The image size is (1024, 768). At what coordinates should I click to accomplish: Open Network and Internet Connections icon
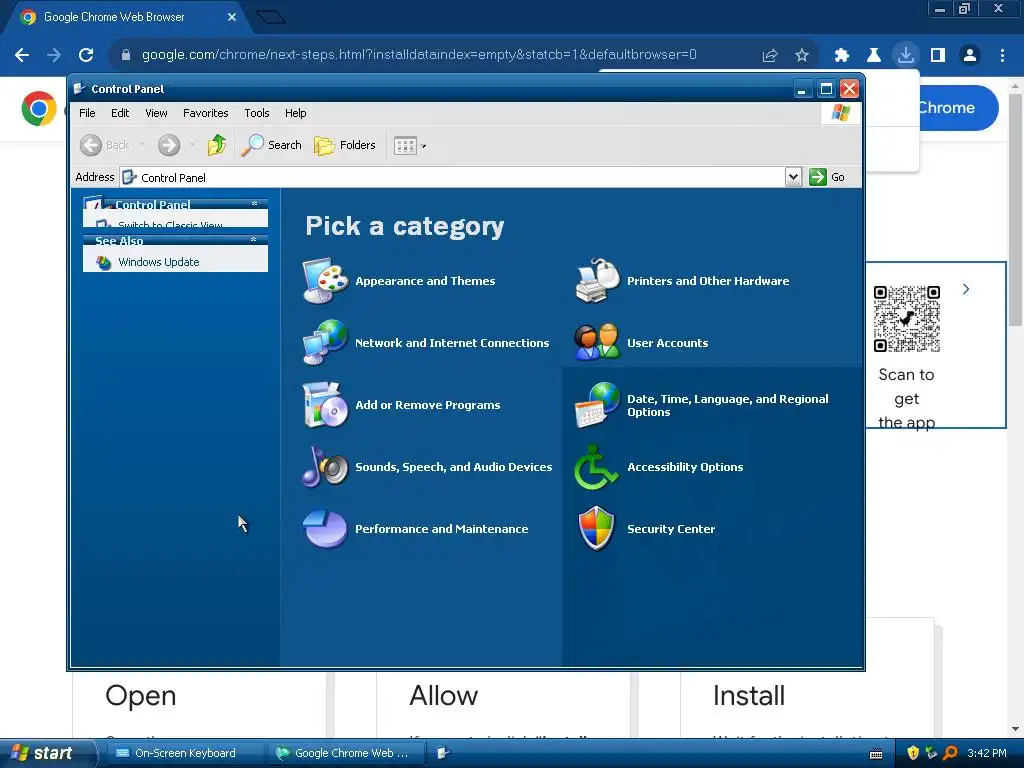[x=325, y=342]
